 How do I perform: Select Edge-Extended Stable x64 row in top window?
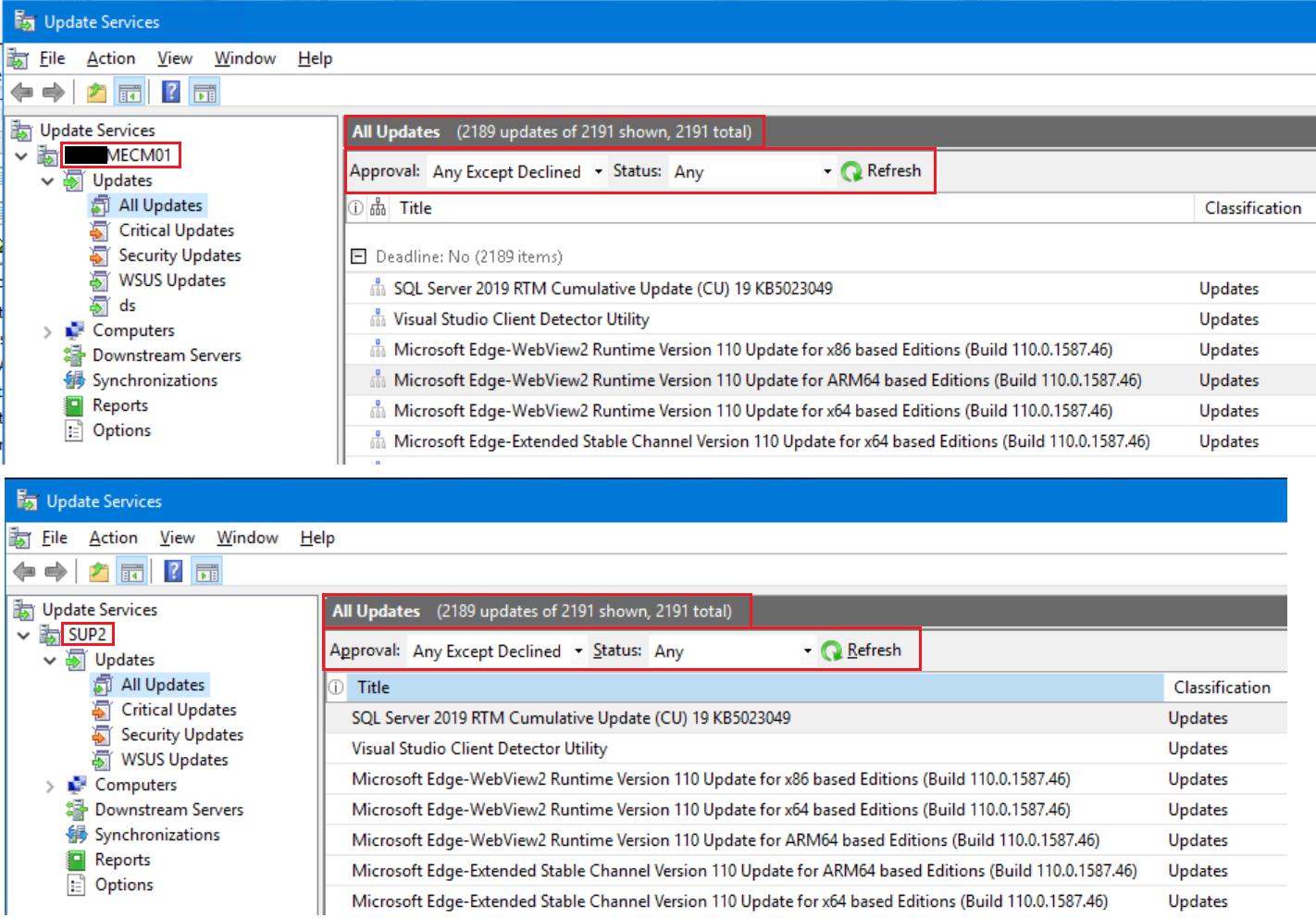pyautogui.click(x=830, y=441)
